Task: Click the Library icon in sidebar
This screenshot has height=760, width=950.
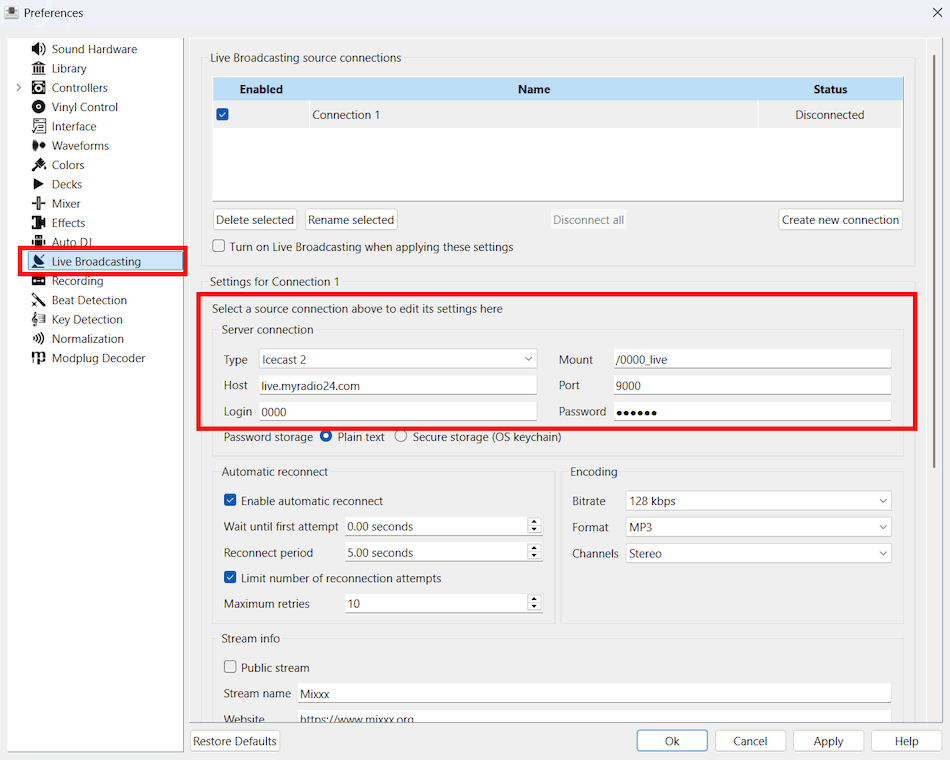Action: pos(39,68)
